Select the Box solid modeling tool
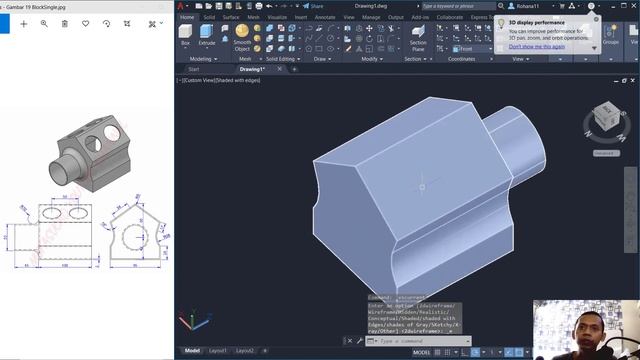 pos(185,35)
